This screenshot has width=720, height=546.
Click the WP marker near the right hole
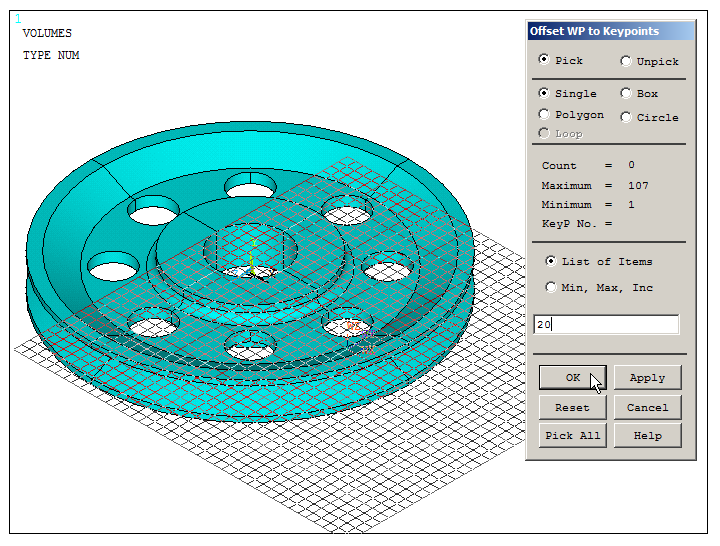355,325
